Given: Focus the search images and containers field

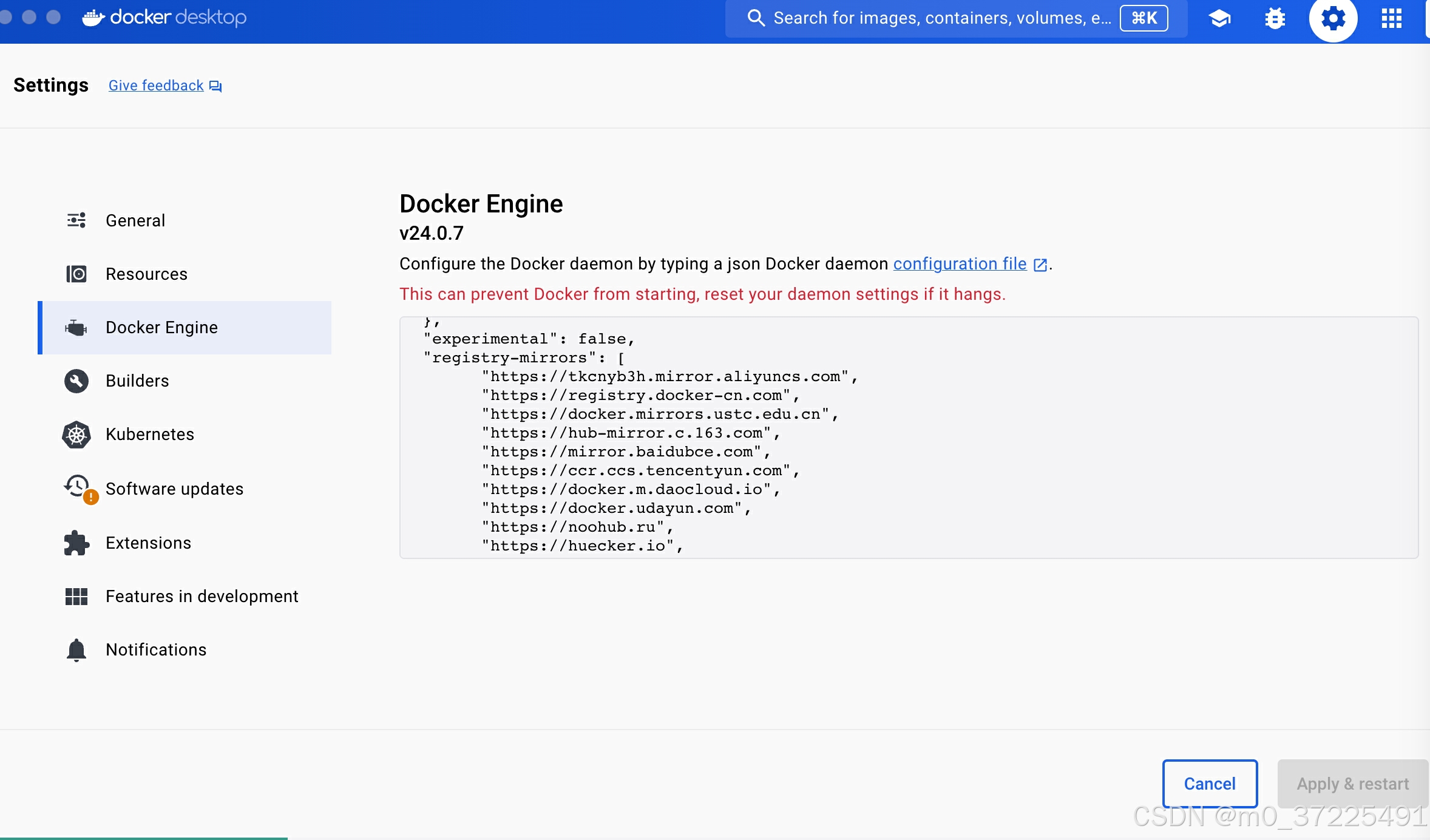Looking at the screenshot, I should [x=941, y=18].
